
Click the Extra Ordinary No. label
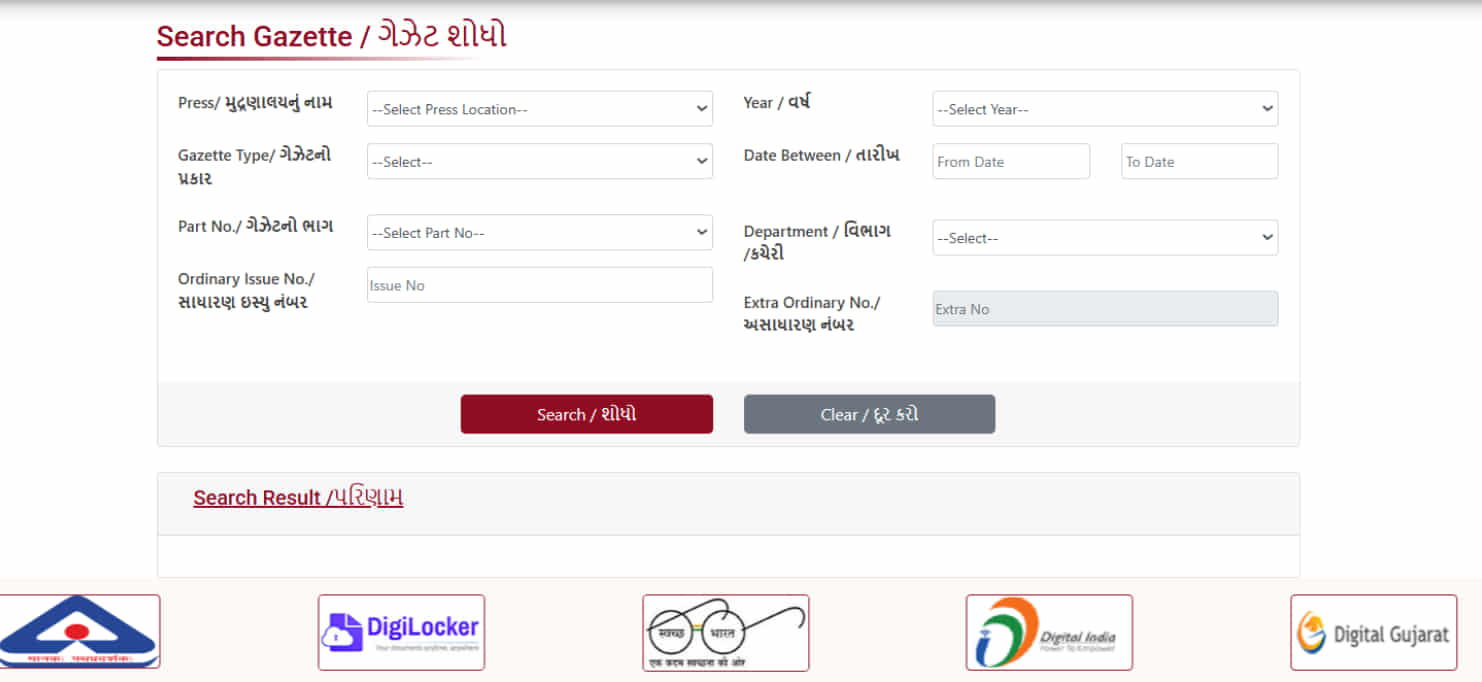pyautogui.click(x=812, y=314)
